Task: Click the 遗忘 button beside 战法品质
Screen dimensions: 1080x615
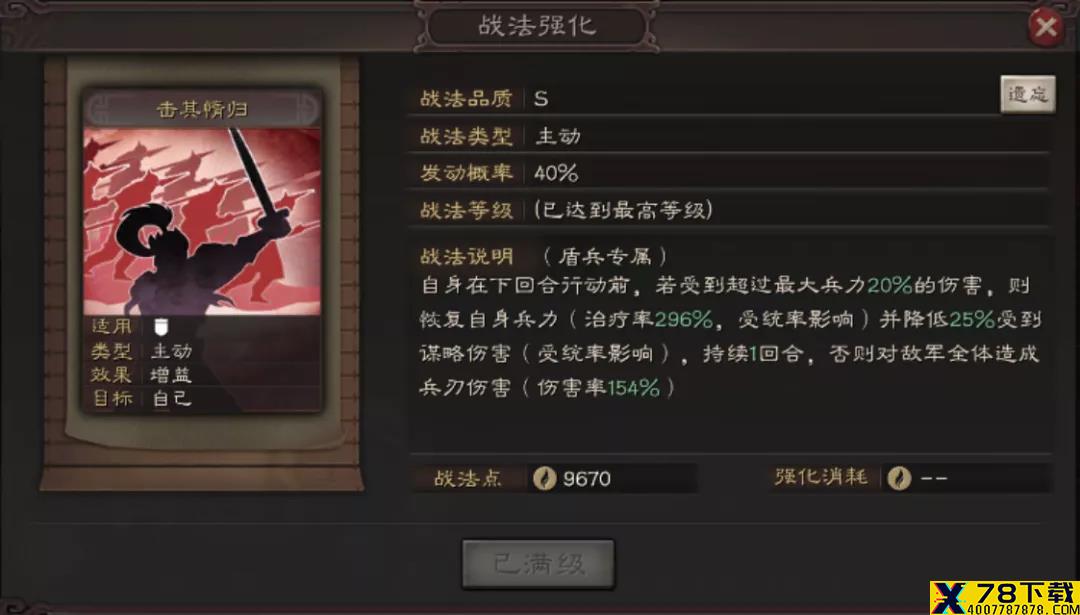Action: 1027,94
